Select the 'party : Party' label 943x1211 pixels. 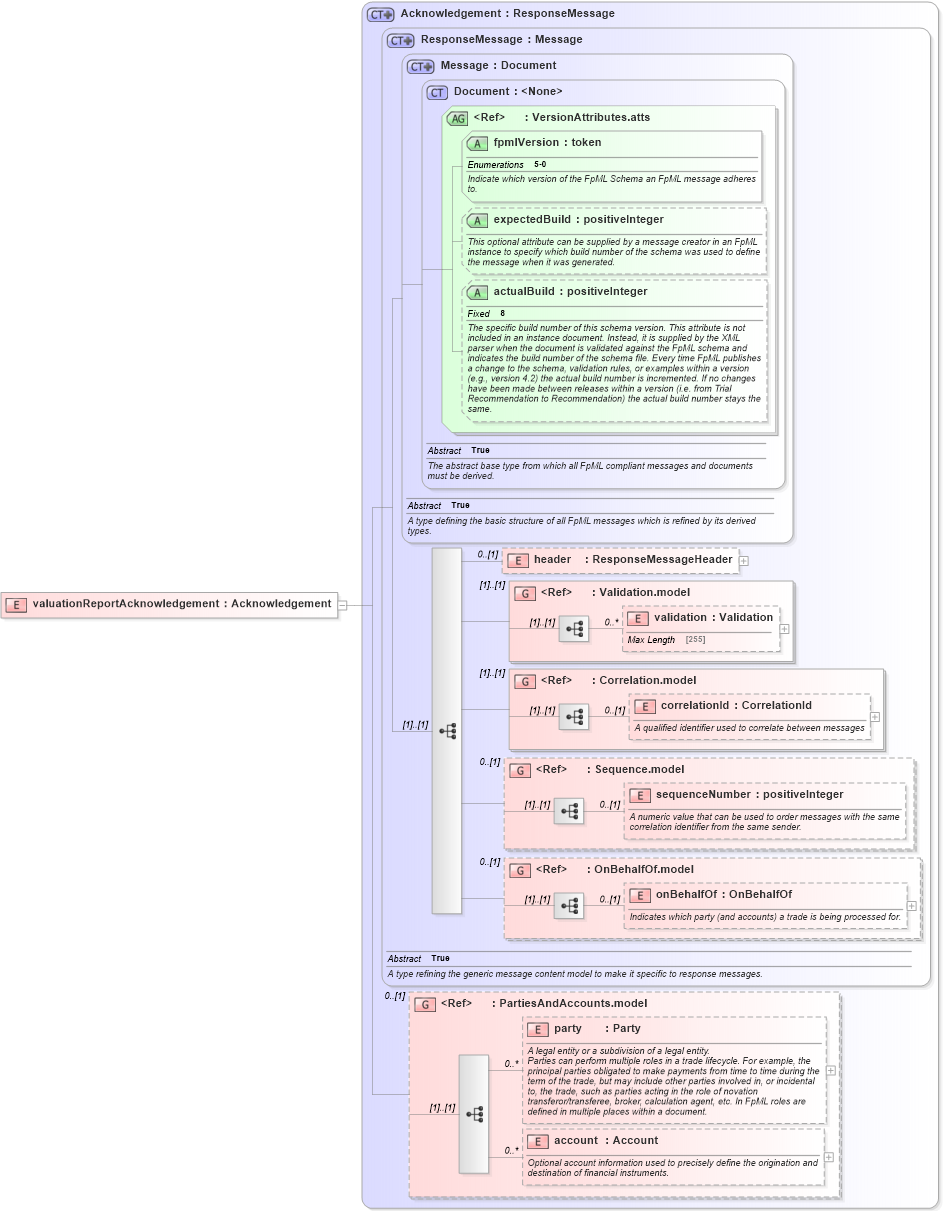click(598, 1029)
